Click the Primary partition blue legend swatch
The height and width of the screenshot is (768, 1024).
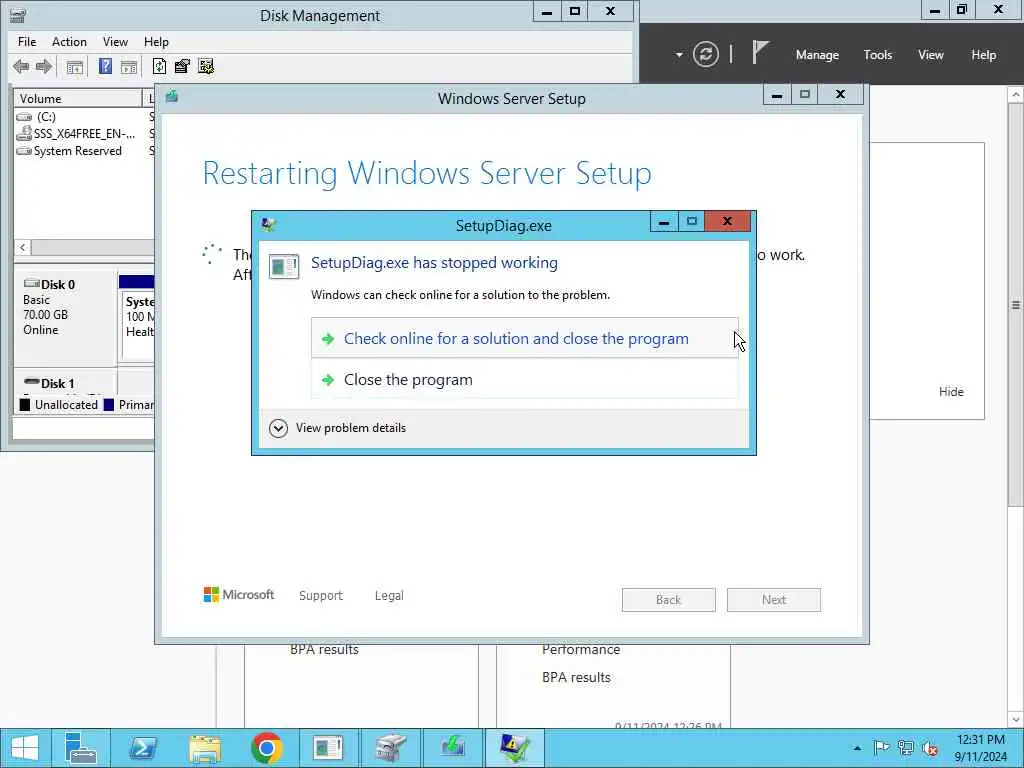109,405
